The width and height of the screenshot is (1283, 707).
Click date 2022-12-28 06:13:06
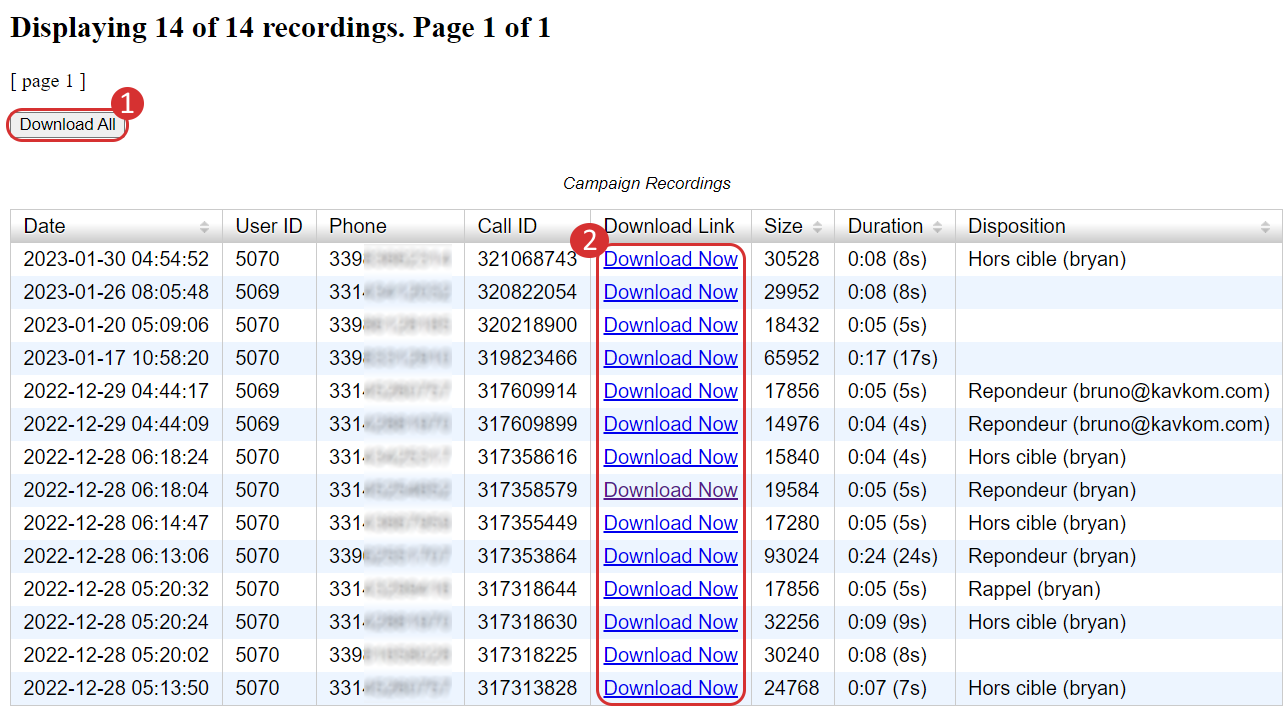[116, 556]
